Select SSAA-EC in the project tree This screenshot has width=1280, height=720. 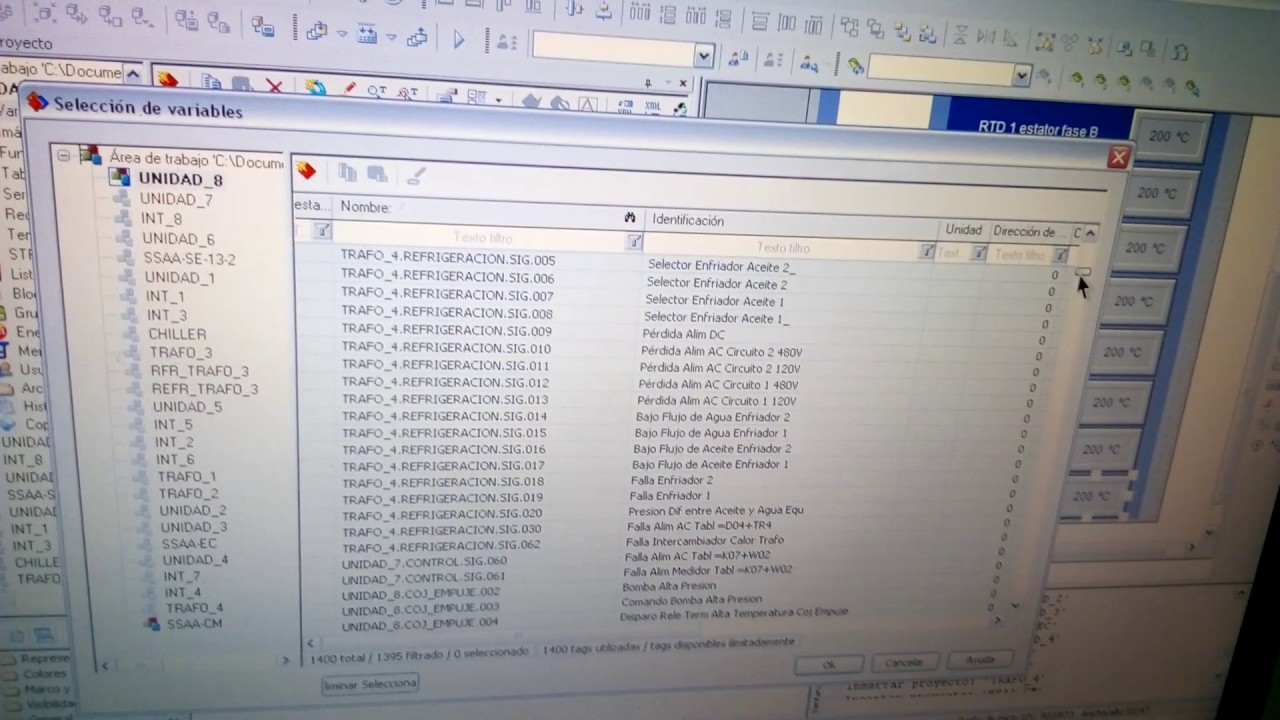click(189, 544)
